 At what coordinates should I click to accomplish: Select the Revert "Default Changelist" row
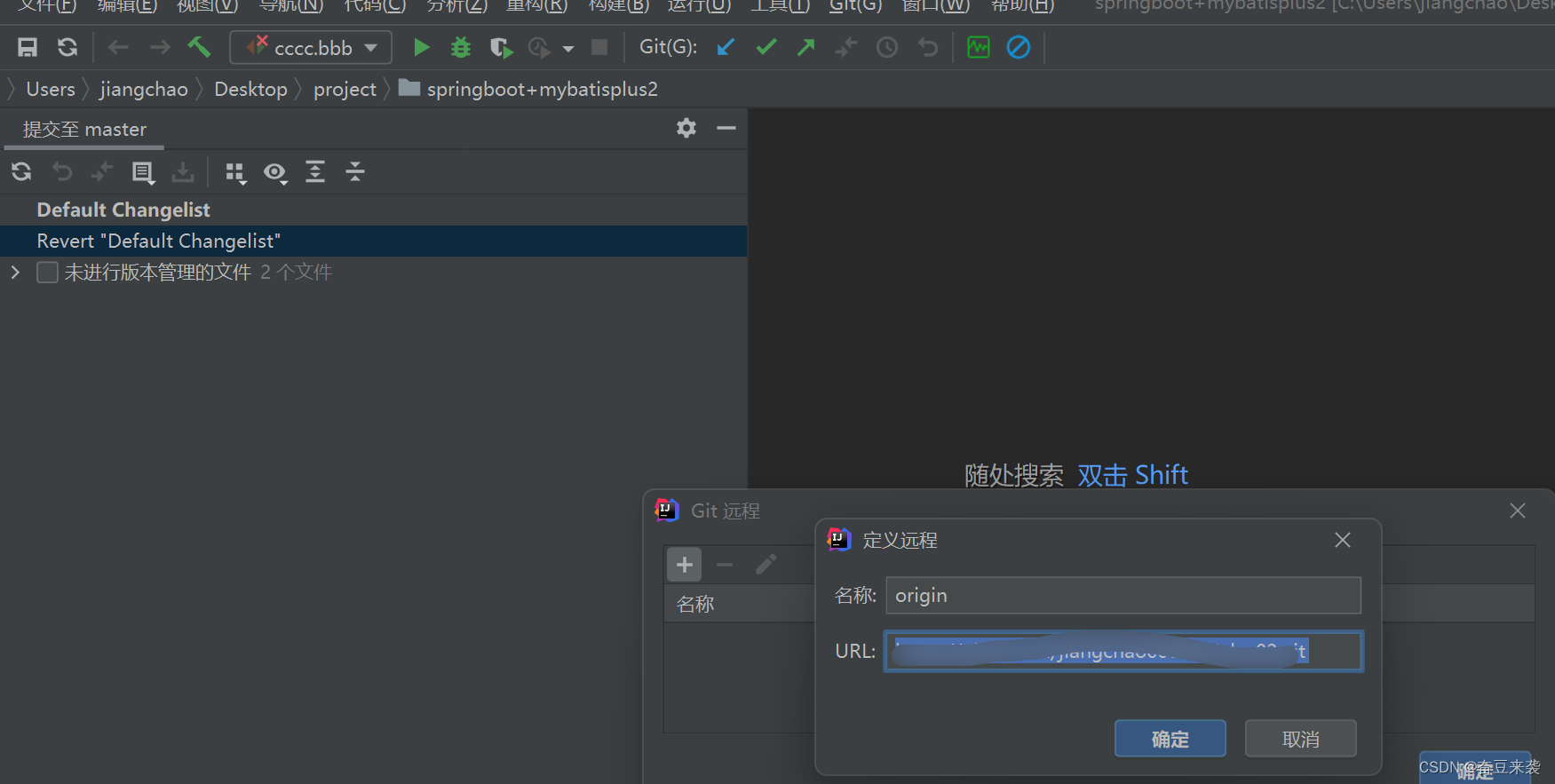pos(373,241)
